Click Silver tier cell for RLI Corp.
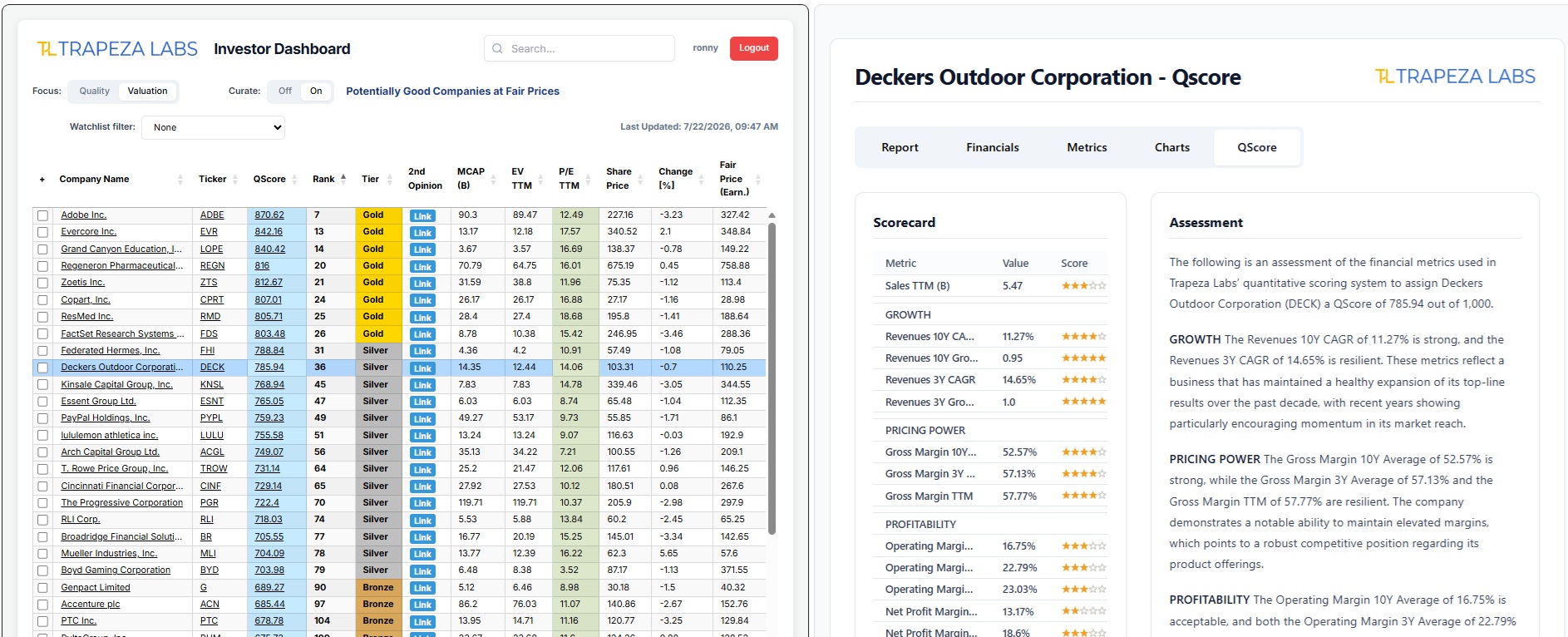 point(378,520)
